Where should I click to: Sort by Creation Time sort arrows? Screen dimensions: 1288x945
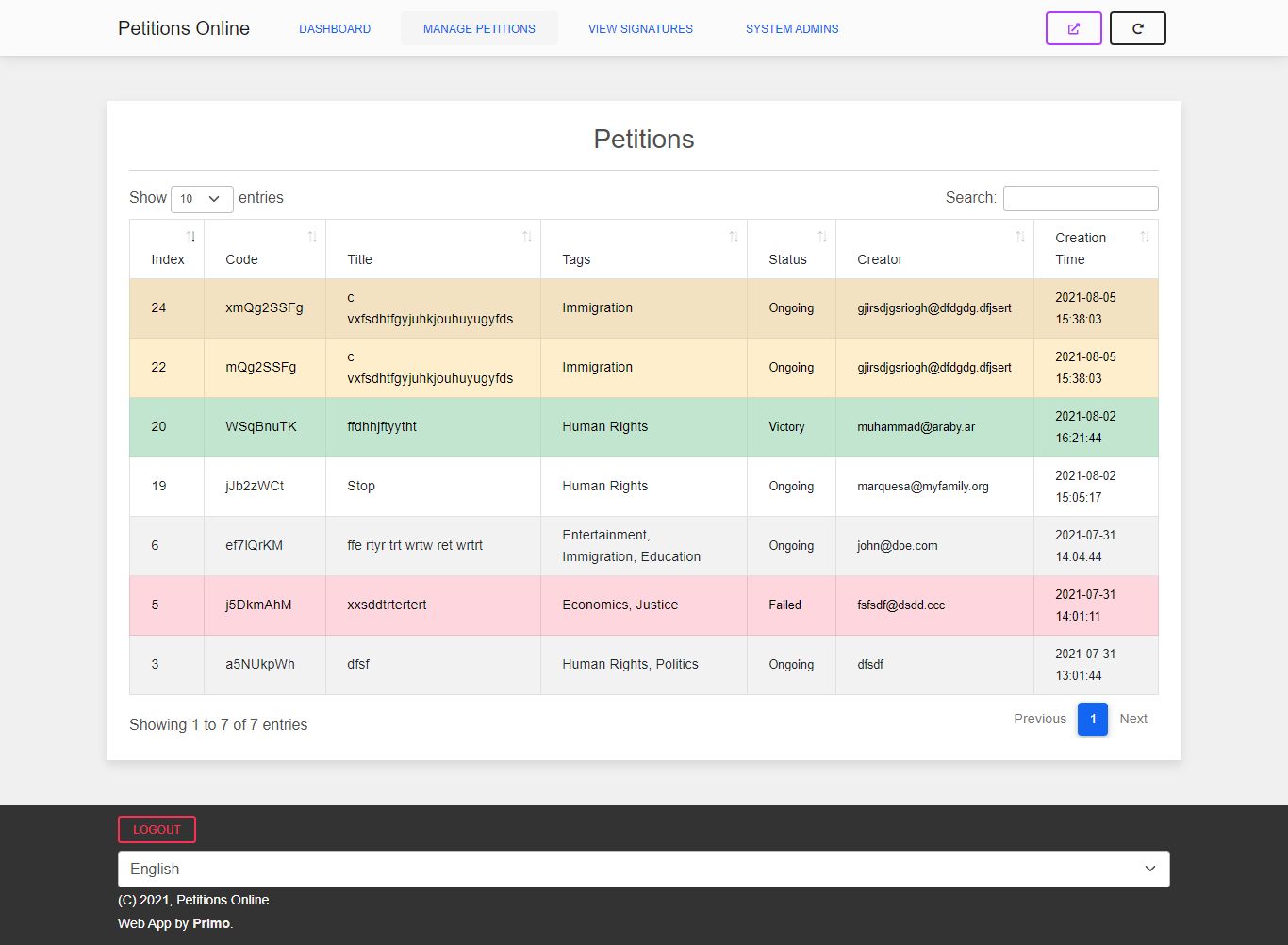point(1145,237)
